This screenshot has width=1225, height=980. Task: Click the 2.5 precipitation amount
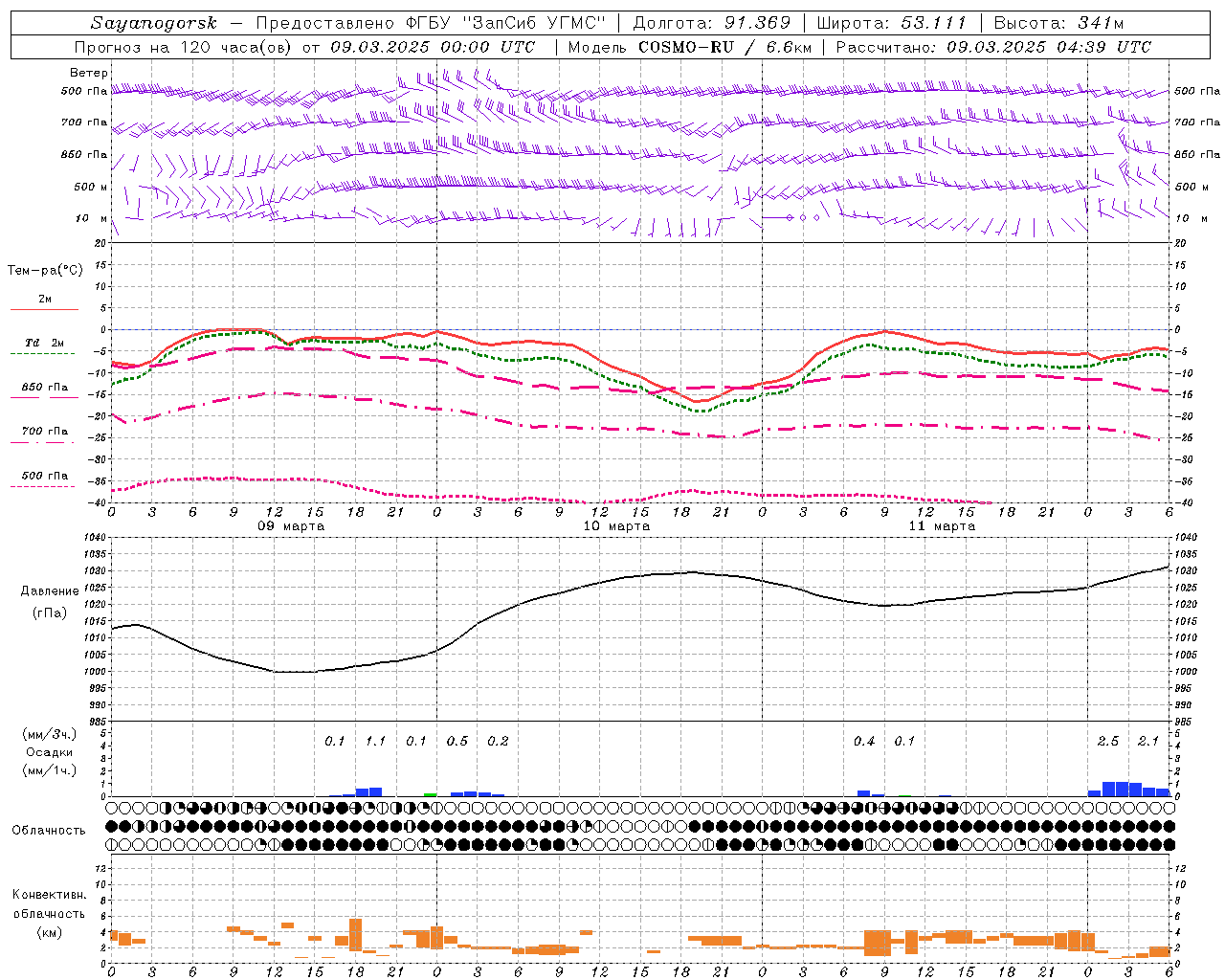1108,741
